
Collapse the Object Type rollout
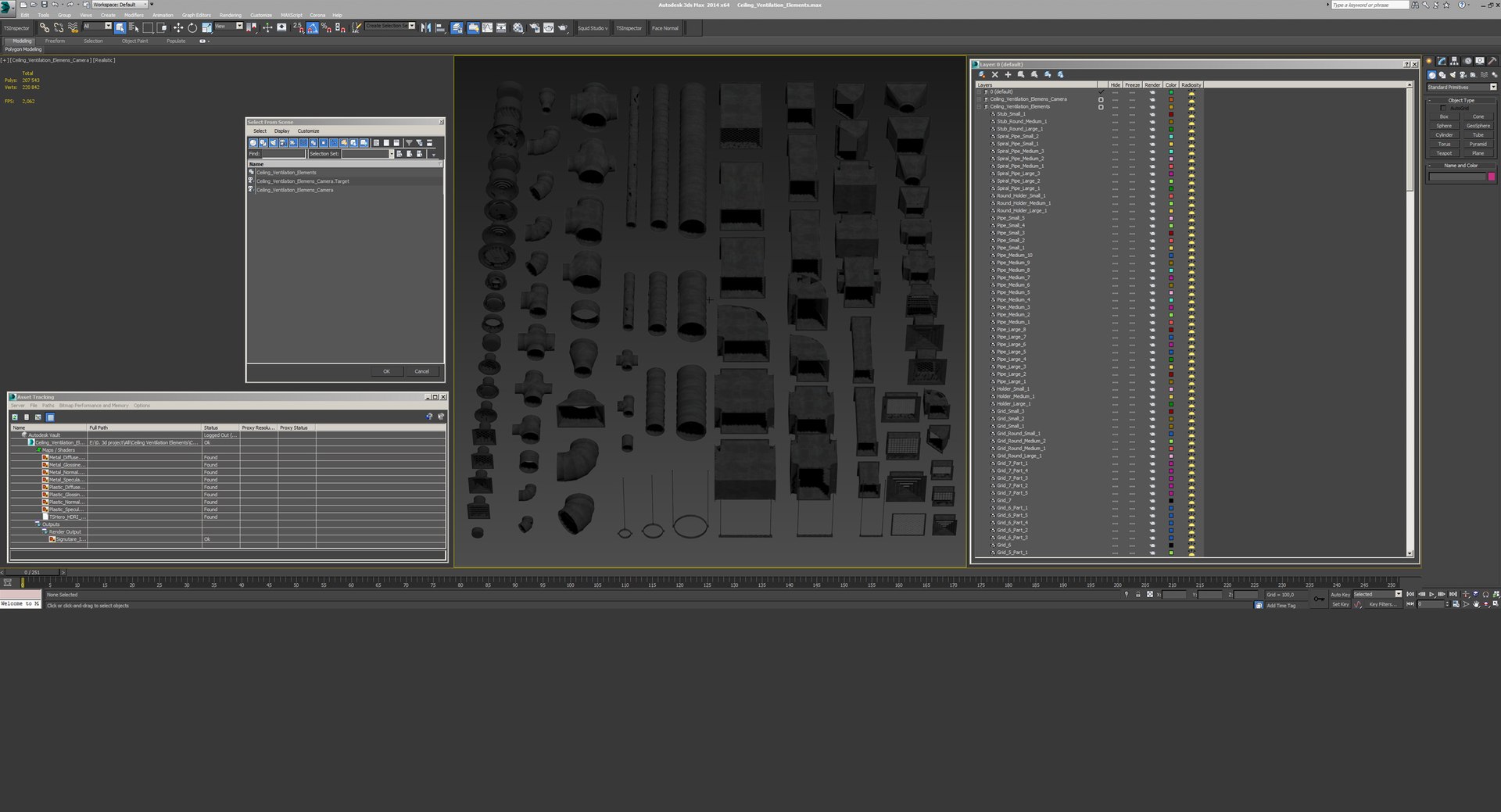click(x=1460, y=100)
